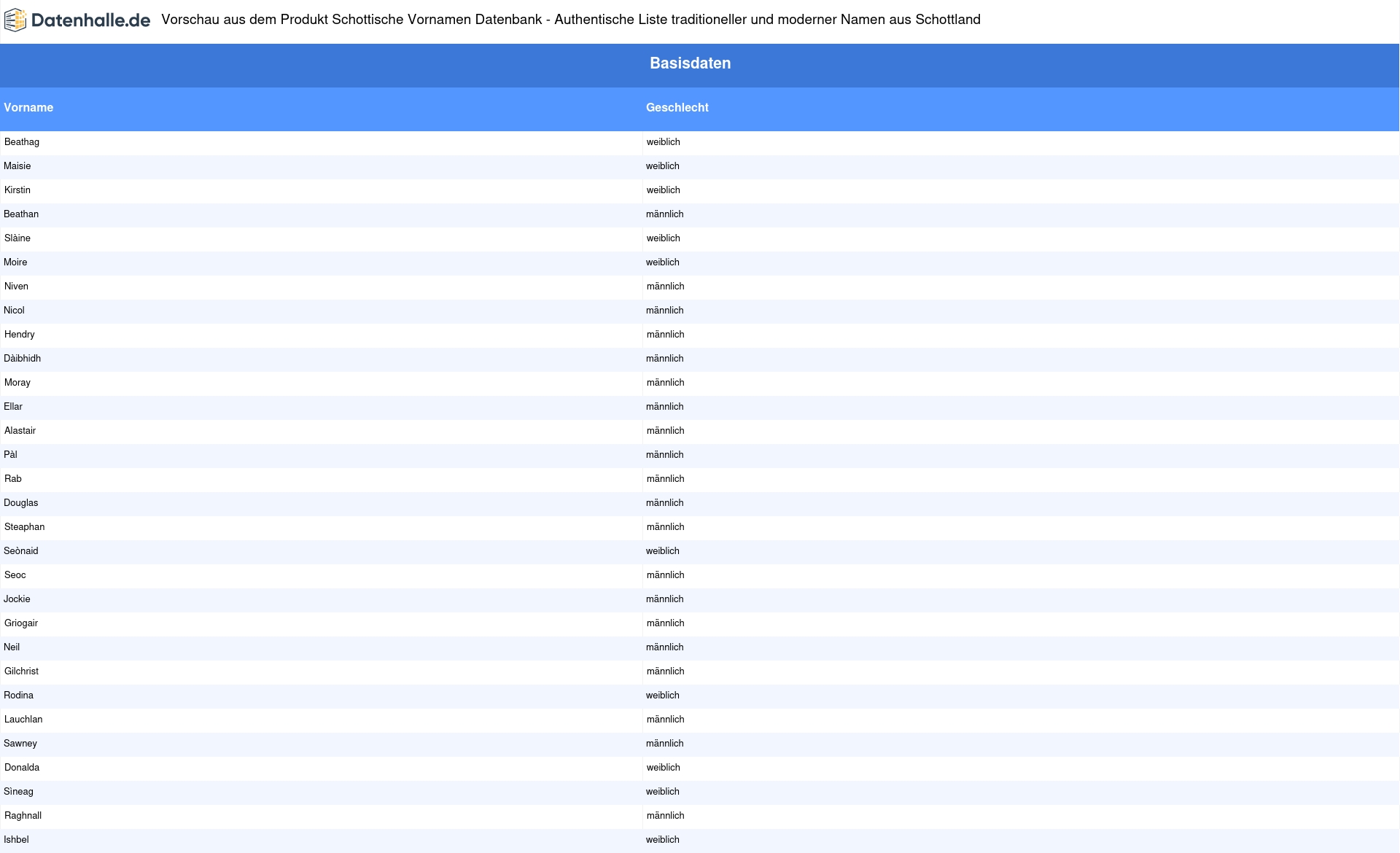The image size is (1400, 853).
Task: Select the name Jockie
Action: point(17,599)
